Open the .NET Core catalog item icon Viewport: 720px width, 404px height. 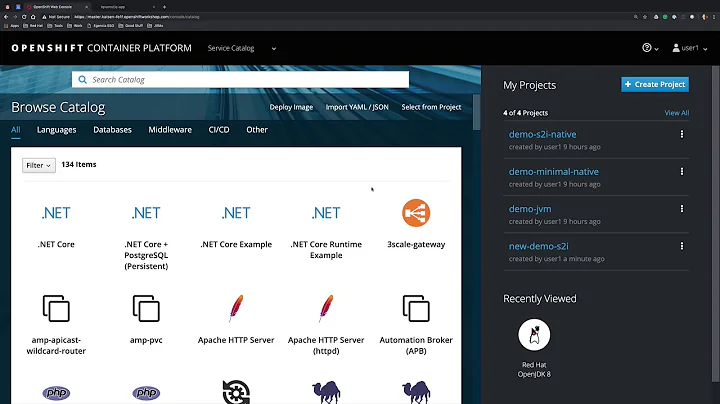56,213
